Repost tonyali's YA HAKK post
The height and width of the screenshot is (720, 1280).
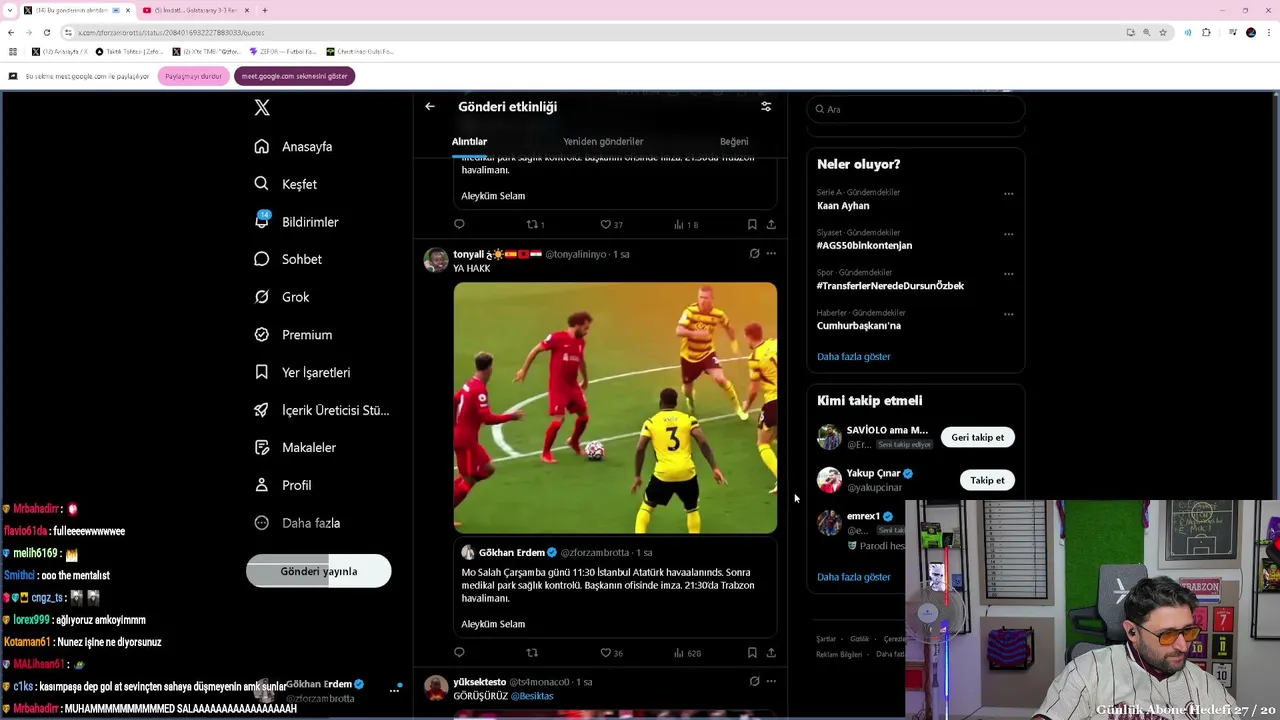click(532, 653)
